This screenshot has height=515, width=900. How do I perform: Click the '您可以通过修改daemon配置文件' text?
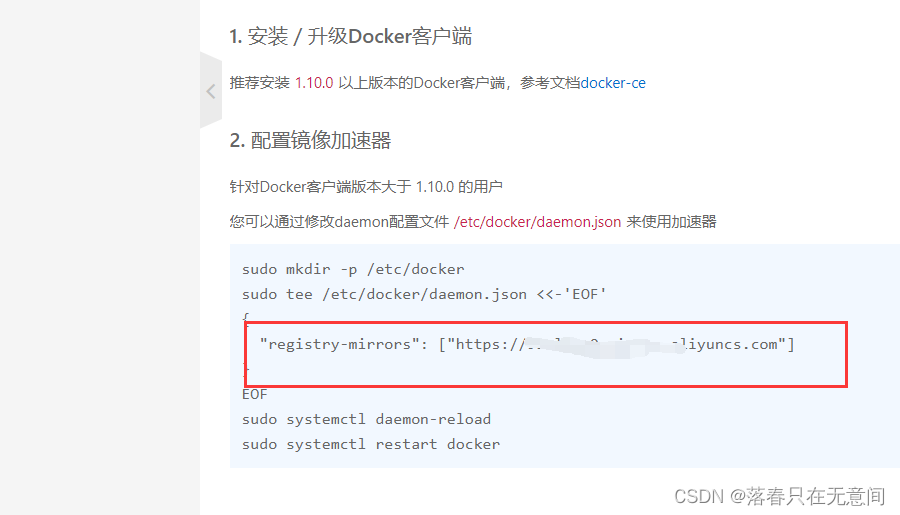click(x=338, y=221)
